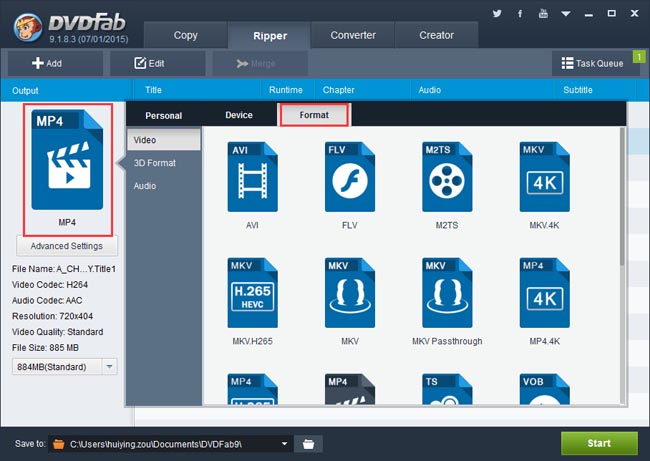
Task: Click the Audio Codec: AAC text
Action: (47, 301)
